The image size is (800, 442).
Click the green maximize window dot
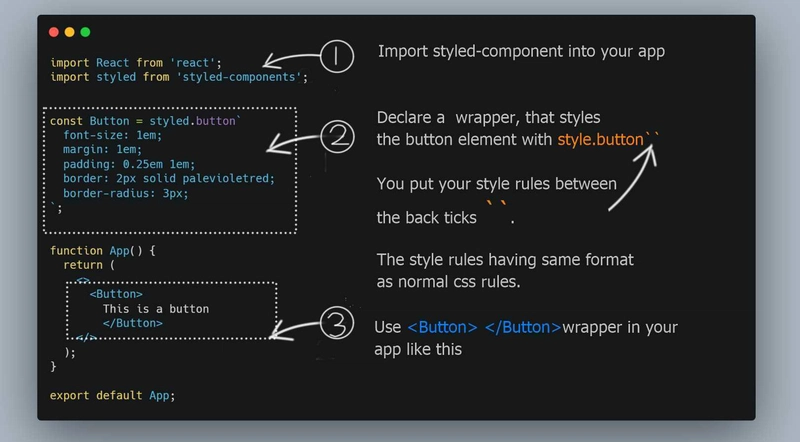click(x=85, y=32)
